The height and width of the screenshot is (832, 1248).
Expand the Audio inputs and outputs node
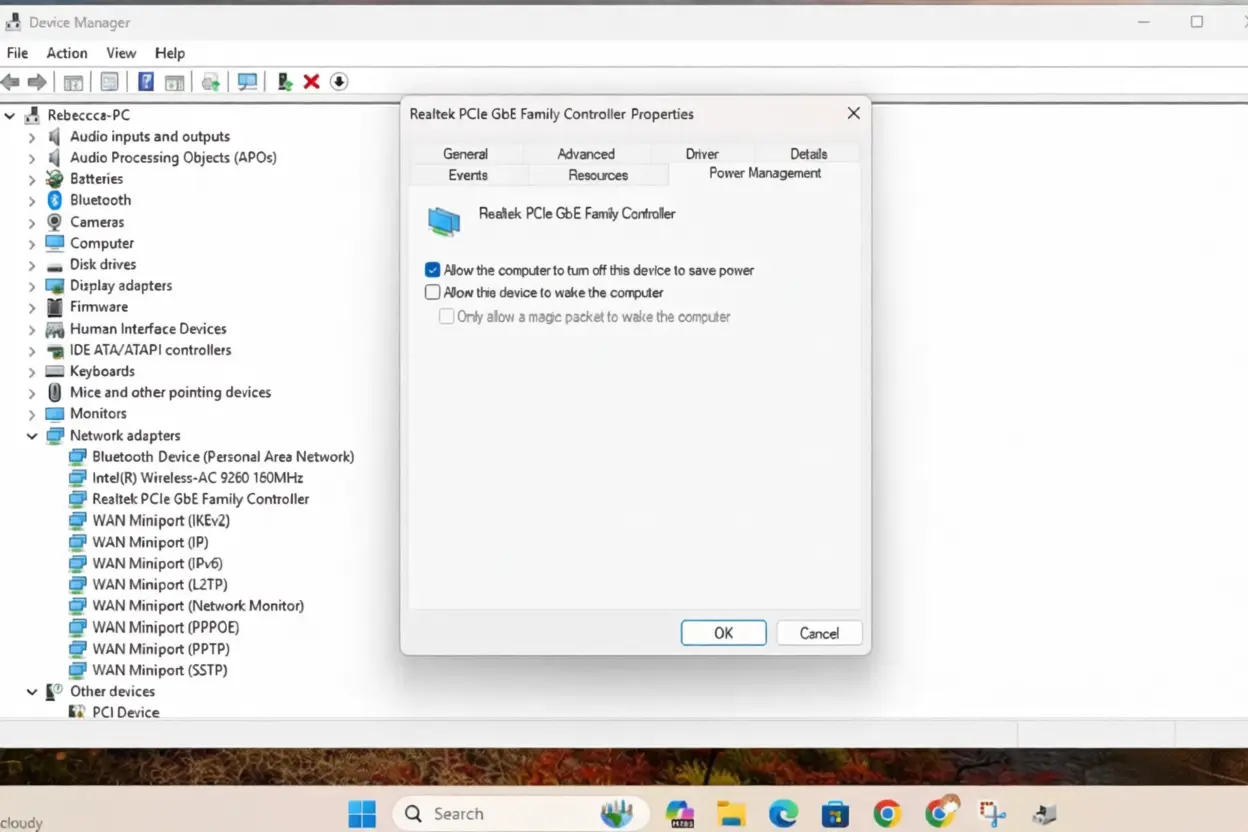32,137
